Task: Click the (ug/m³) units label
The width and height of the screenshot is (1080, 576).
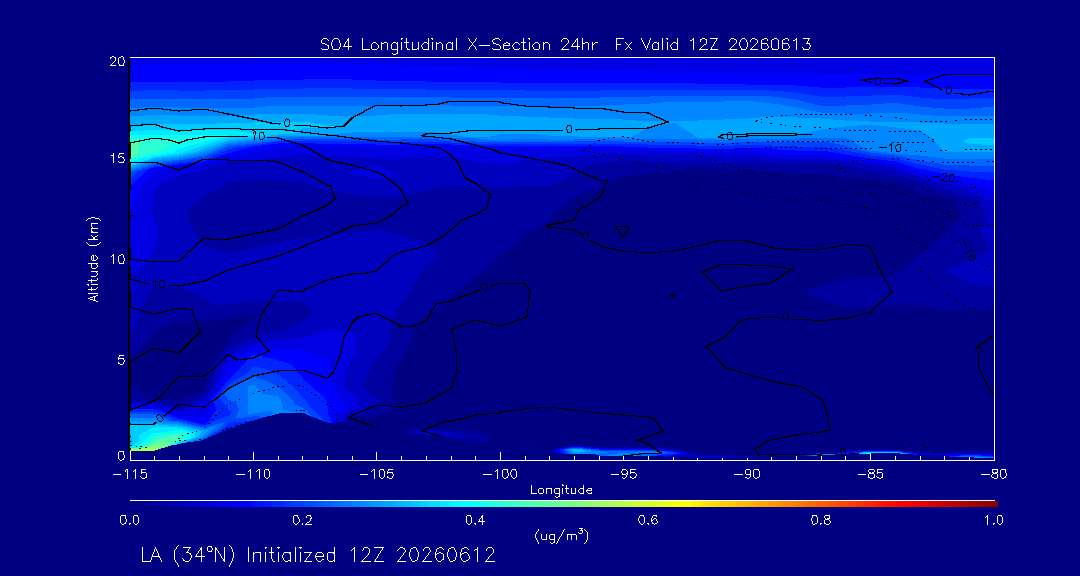Action: tap(561, 535)
